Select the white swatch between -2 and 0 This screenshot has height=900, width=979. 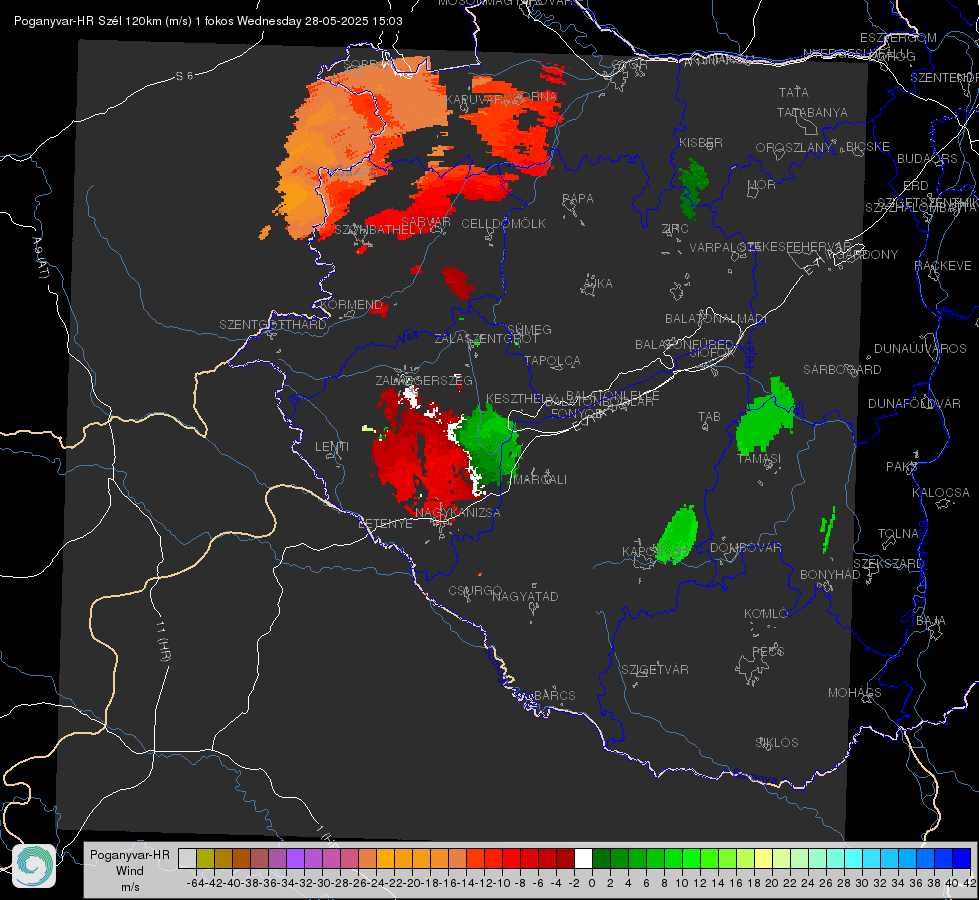click(583, 858)
